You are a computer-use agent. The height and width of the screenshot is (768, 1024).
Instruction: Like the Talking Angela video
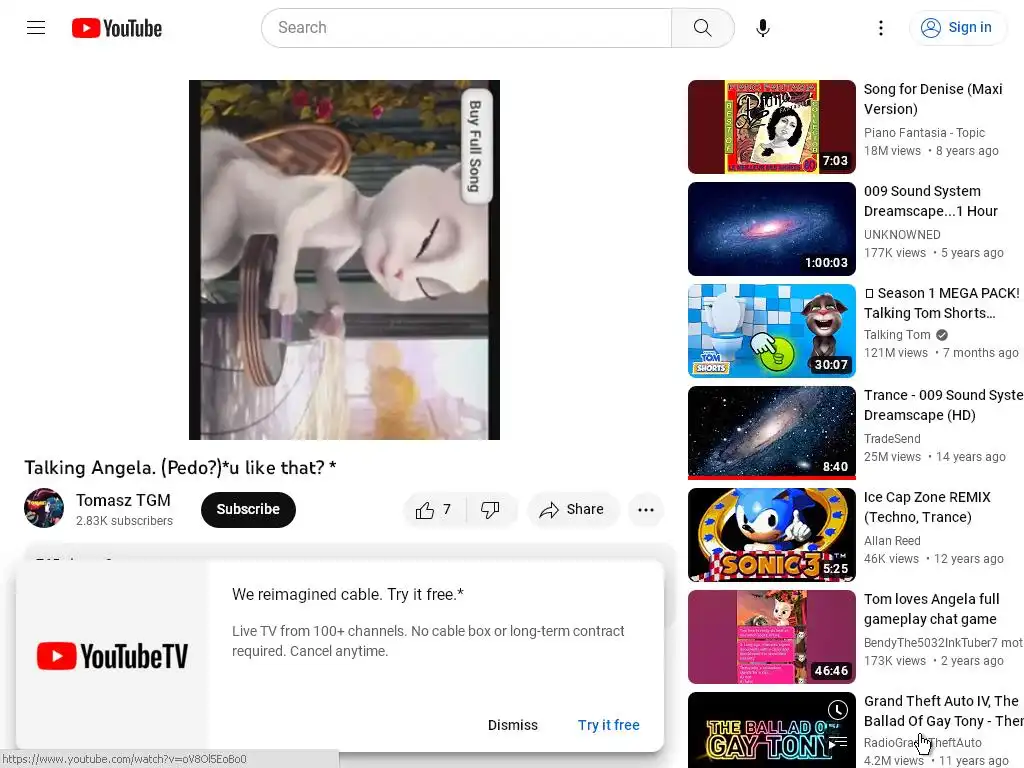pyautogui.click(x=434, y=510)
